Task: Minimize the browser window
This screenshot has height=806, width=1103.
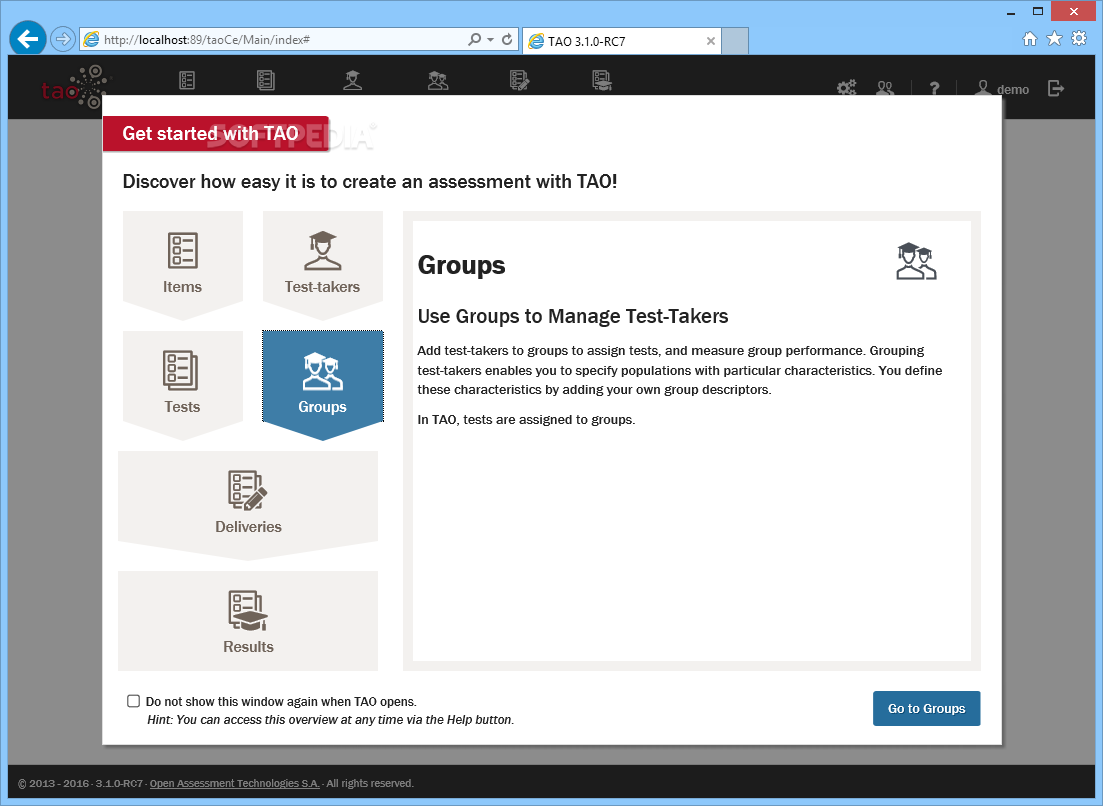Action: 1011,12
